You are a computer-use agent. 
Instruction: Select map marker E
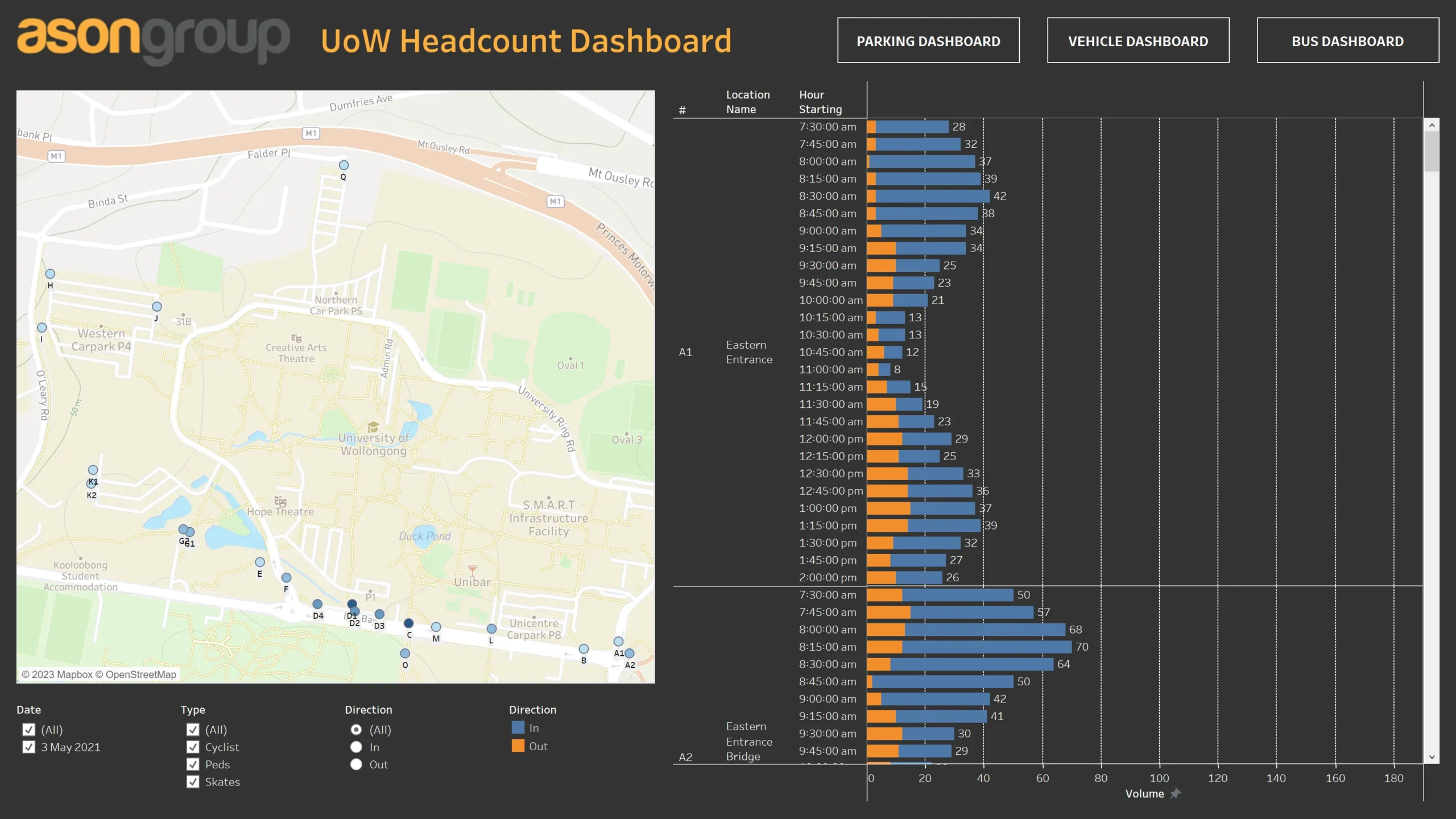[x=260, y=562]
